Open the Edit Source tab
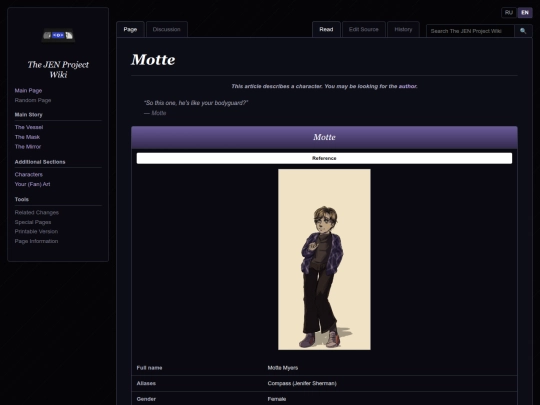The image size is (540, 405). 364,29
